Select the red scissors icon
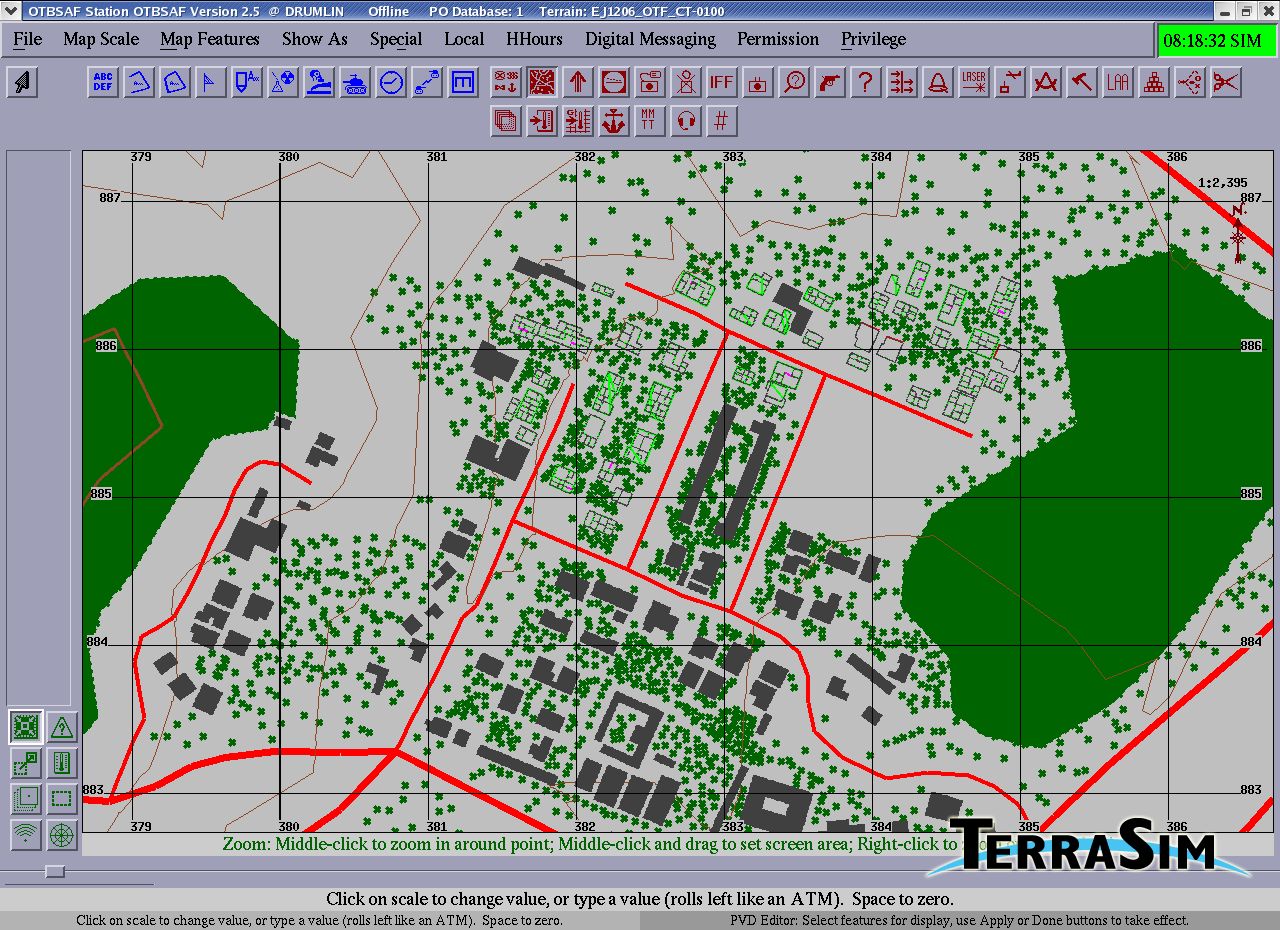 (1226, 82)
